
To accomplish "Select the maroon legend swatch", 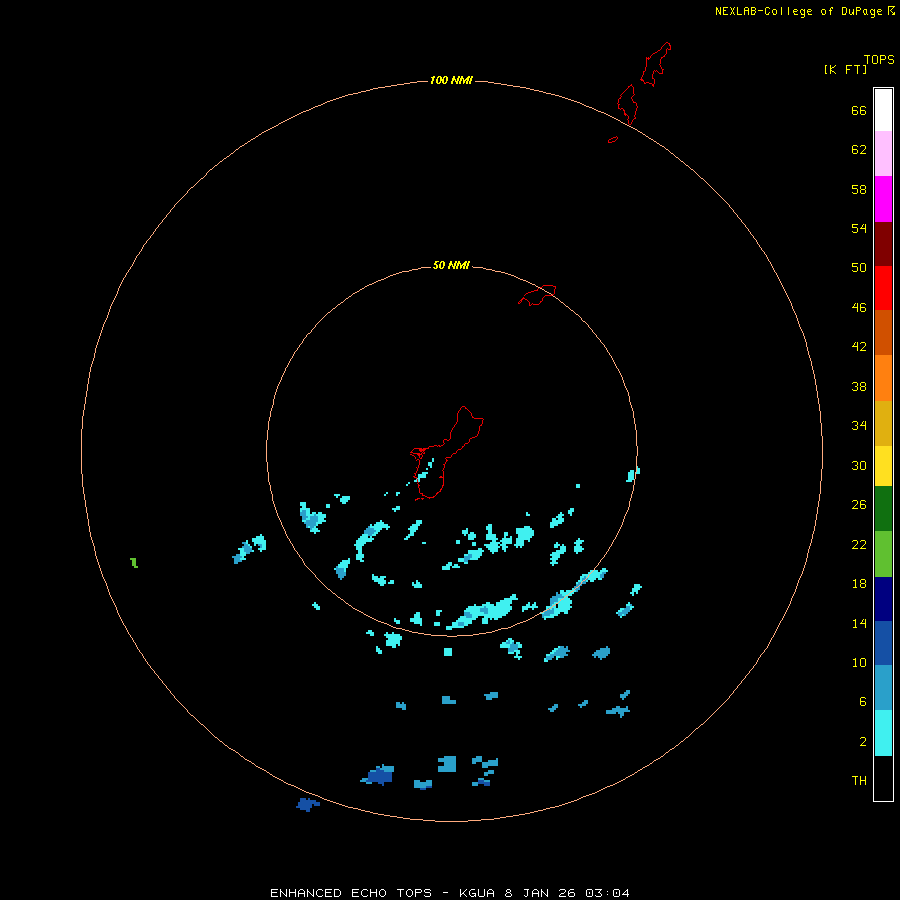I will [x=883, y=244].
